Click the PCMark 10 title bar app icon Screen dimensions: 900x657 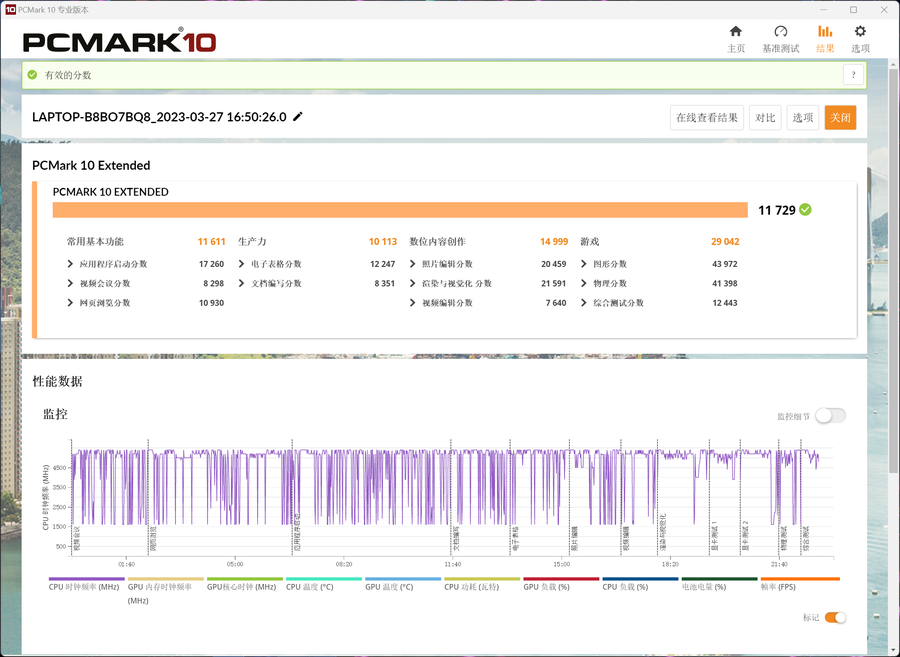tap(9, 9)
